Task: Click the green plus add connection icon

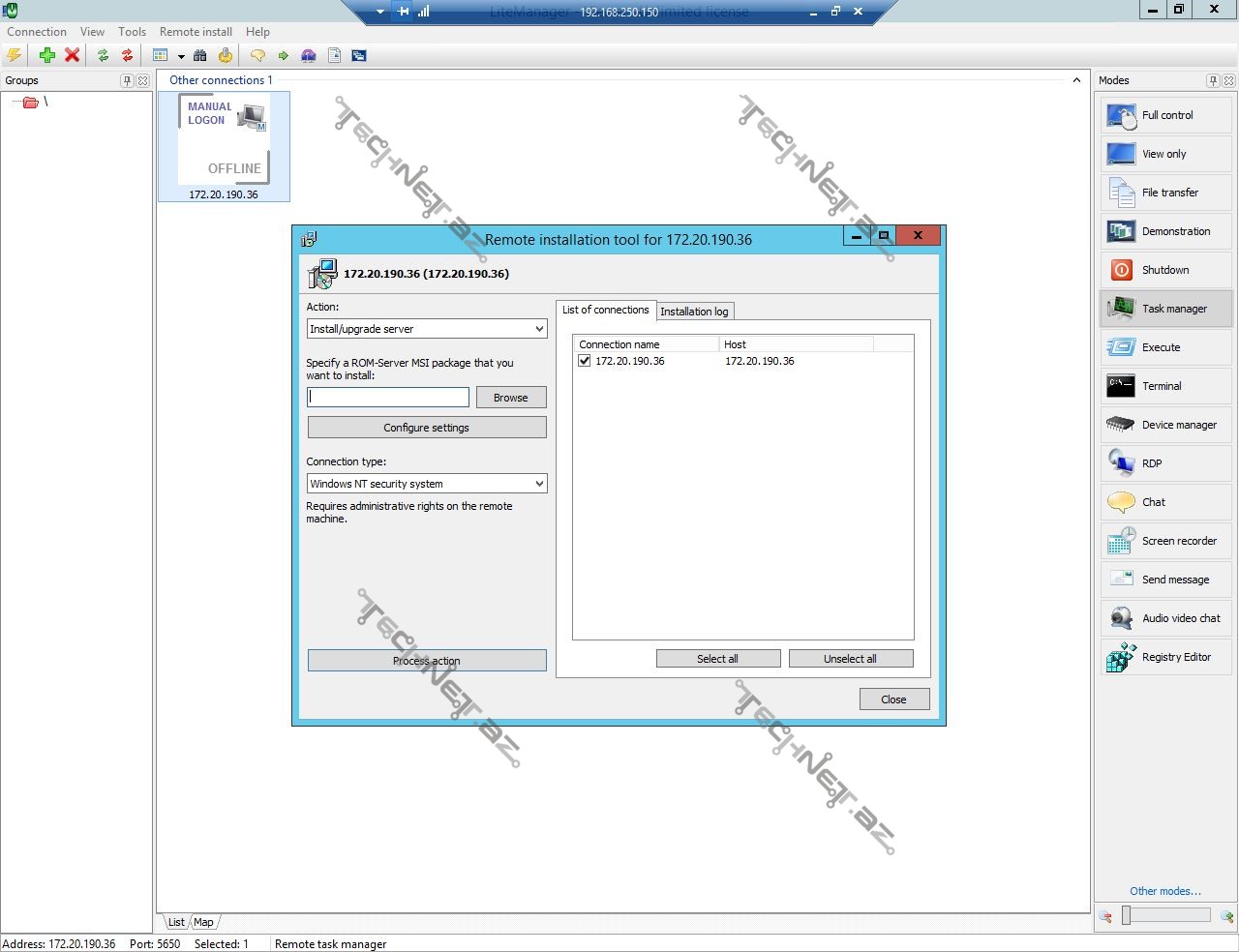Action: [46, 55]
